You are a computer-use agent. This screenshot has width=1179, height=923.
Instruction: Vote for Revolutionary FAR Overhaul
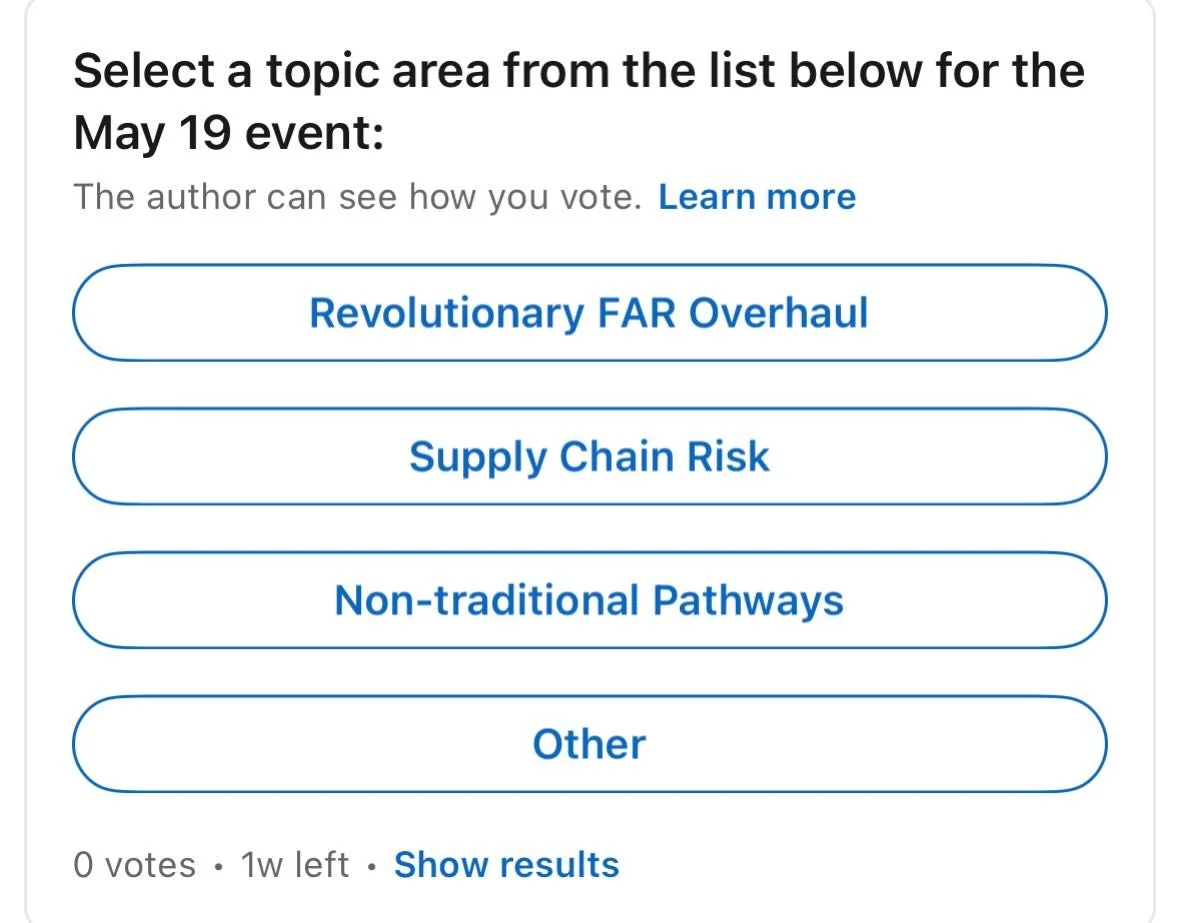pos(590,313)
